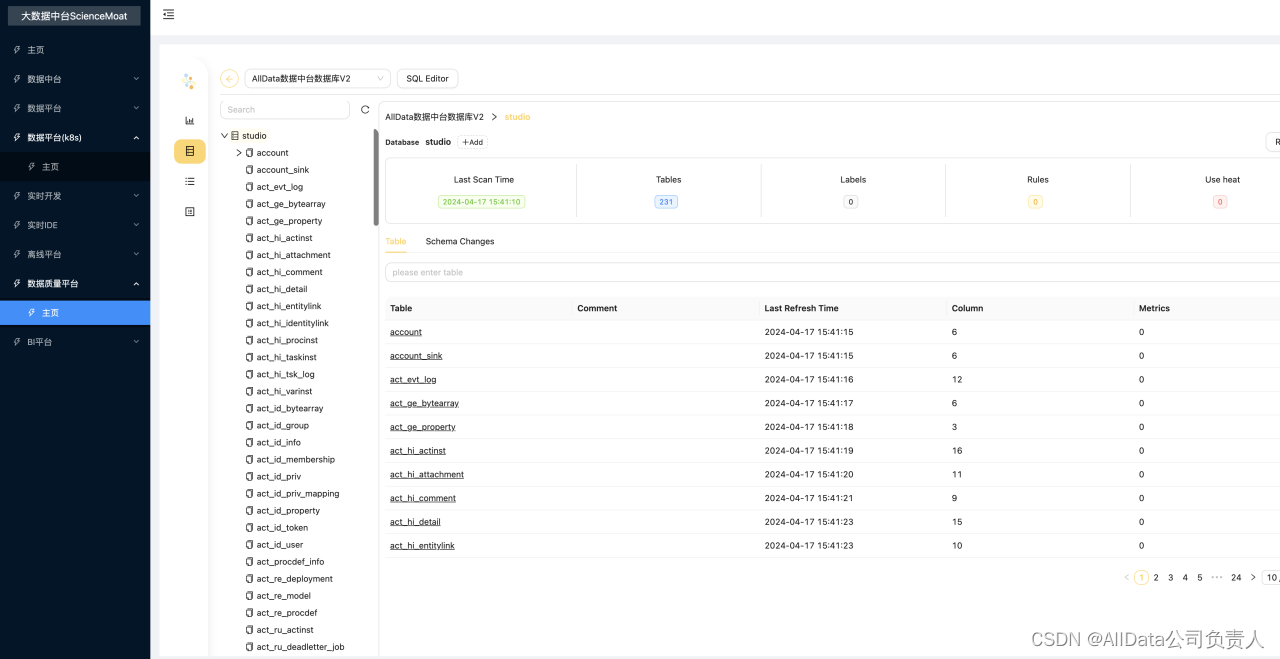Screen dimensions: 1280x659
Task: Focus the 'please enter table' filter field
Action: coord(832,272)
